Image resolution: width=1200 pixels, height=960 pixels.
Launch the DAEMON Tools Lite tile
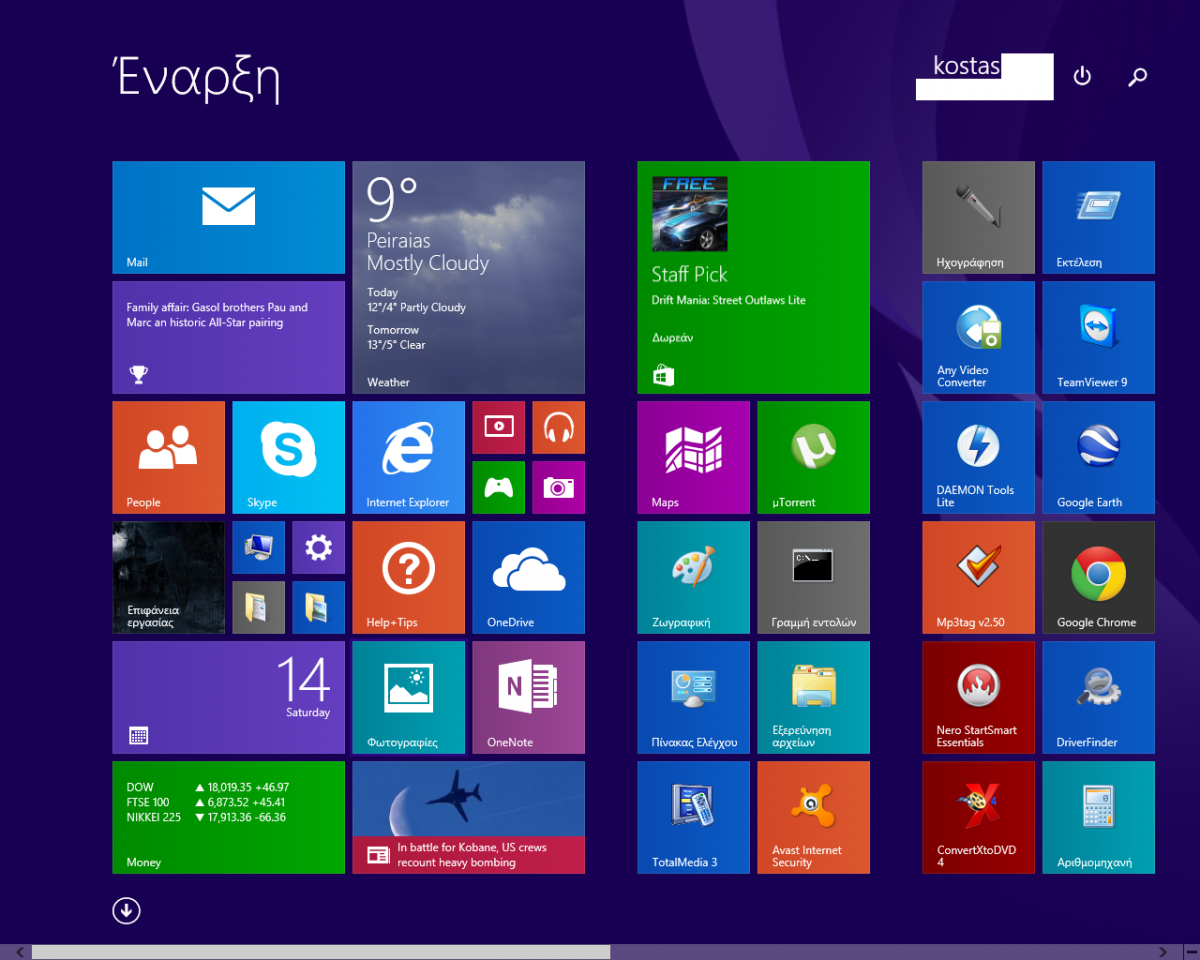(978, 457)
